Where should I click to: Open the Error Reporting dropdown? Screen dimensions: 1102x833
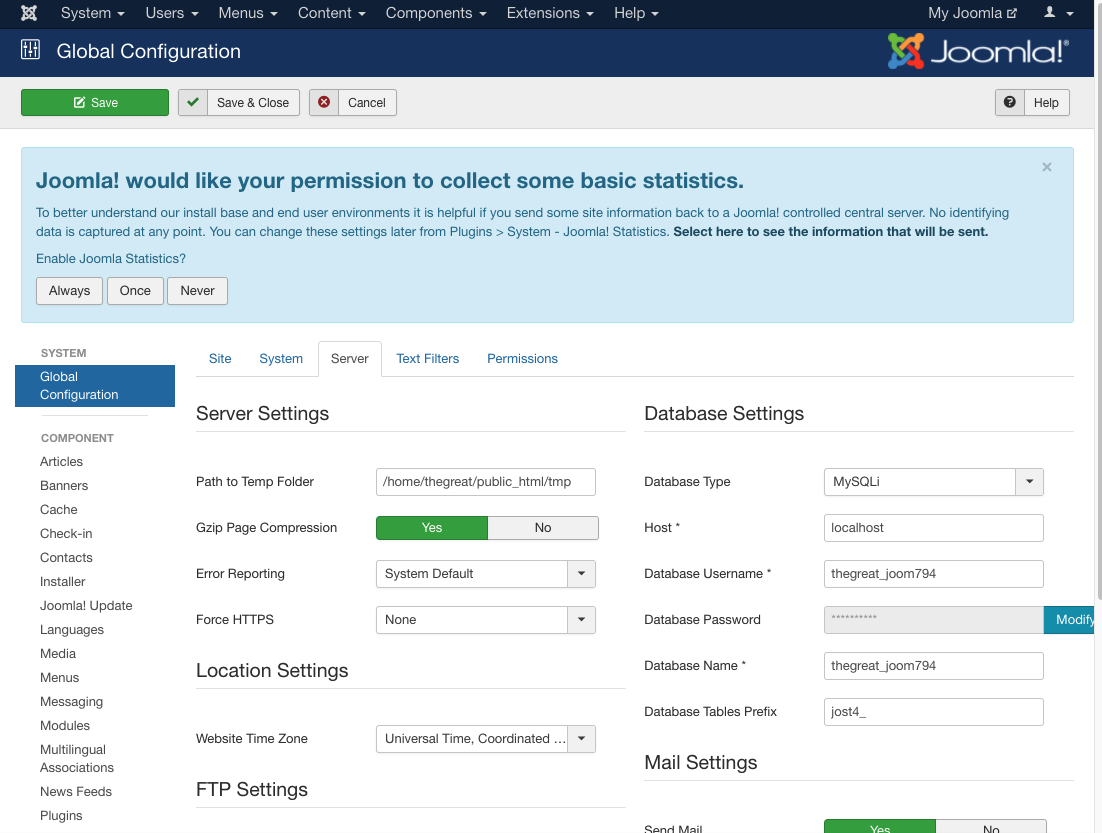coord(486,574)
